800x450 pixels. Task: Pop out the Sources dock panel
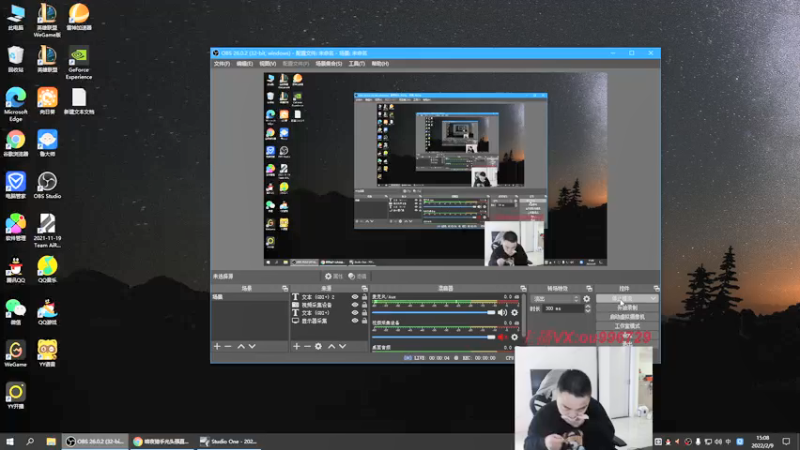coord(364,289)
